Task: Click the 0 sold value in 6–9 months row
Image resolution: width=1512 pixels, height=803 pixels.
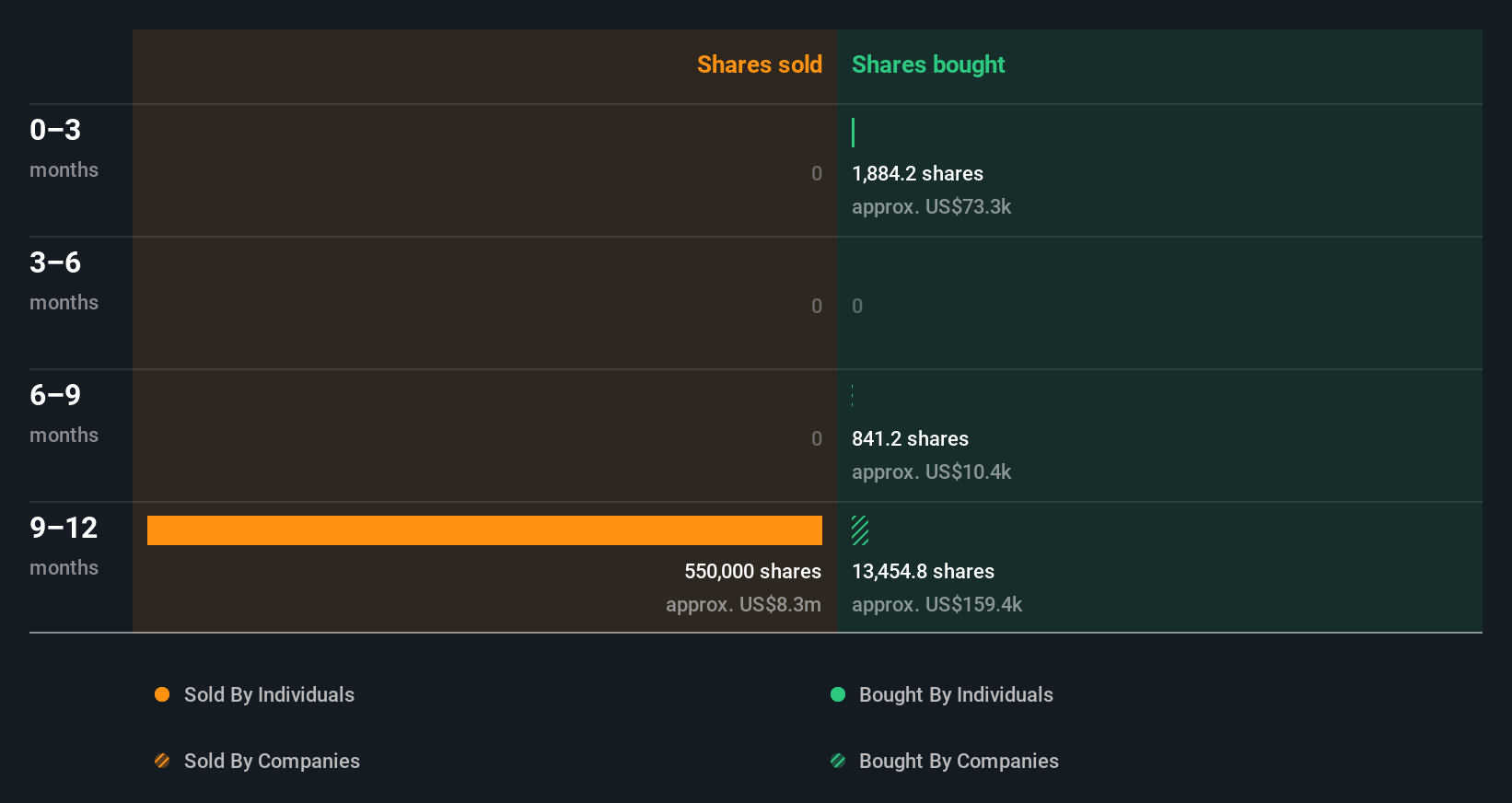Action: [817, 438]
